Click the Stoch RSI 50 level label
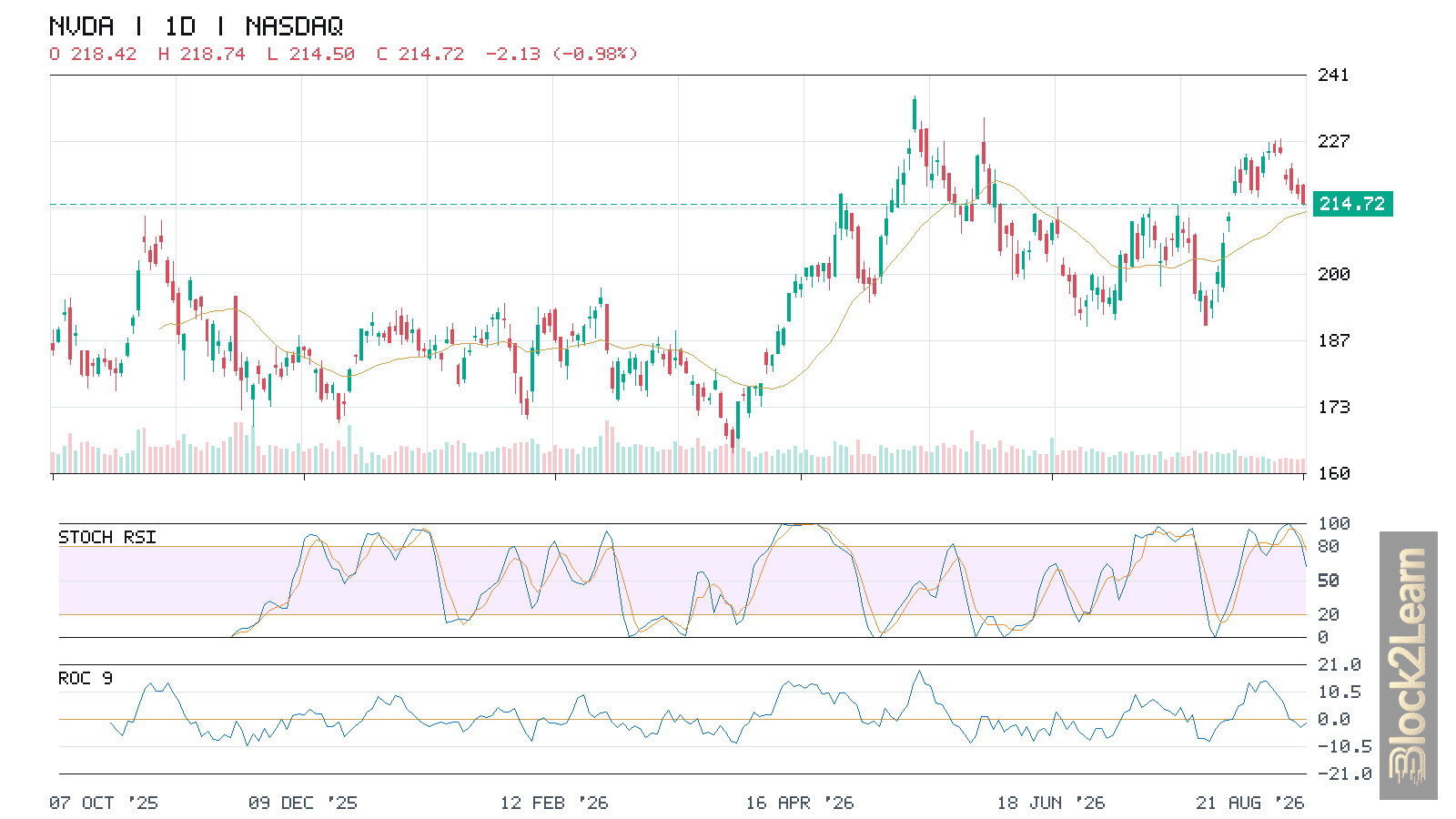 [x=1328, y=581]
